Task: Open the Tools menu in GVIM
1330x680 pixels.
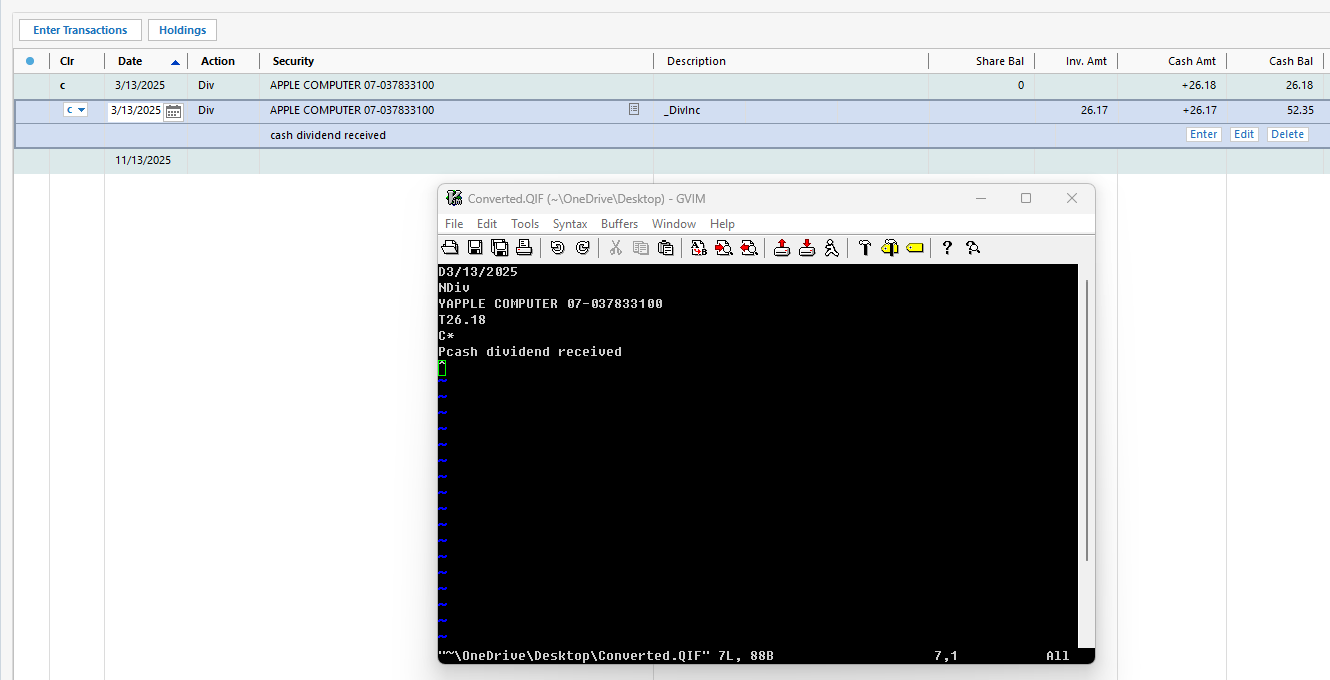Action: [x=525, y=224]
